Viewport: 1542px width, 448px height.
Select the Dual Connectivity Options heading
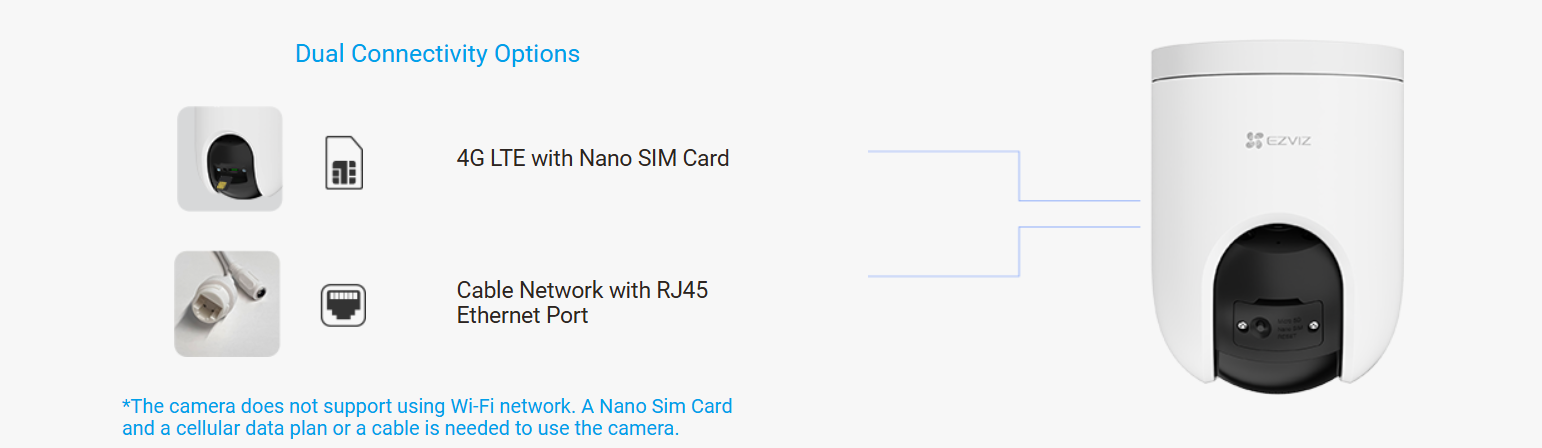437,54
